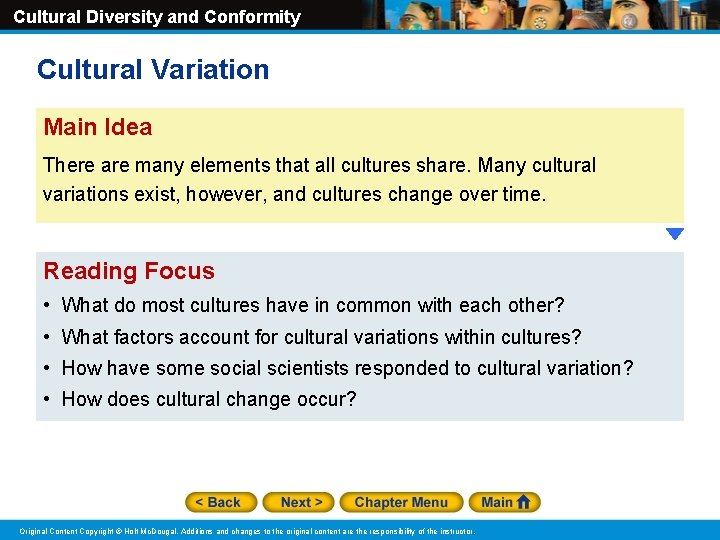This screenshot has height=540, width=720.
Task: Click the Main Idea heading
Action: click(98, 127)
